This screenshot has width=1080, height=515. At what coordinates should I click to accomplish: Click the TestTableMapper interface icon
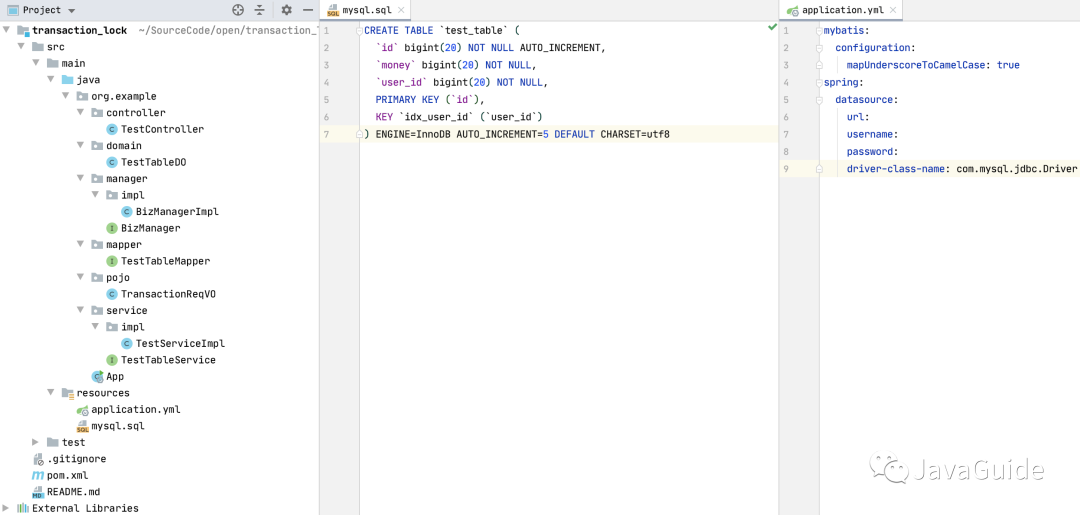112,261
